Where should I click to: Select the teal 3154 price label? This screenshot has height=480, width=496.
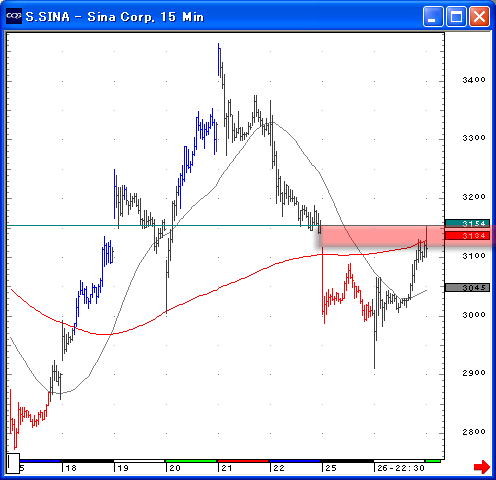tap(467, 223)
